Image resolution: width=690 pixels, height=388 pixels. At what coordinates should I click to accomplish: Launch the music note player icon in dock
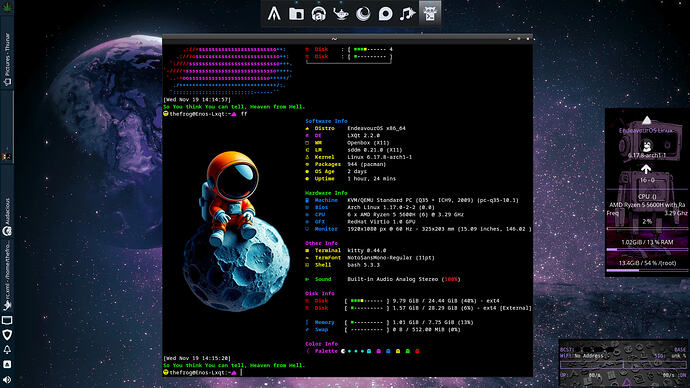point(407,14)
